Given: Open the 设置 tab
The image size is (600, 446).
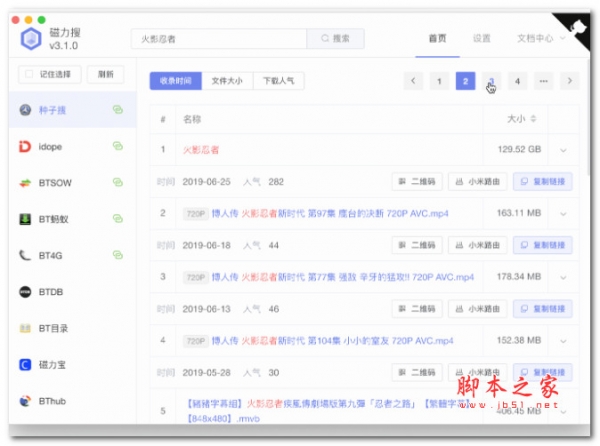Looking at the screenshot, I should coord(481,39).
